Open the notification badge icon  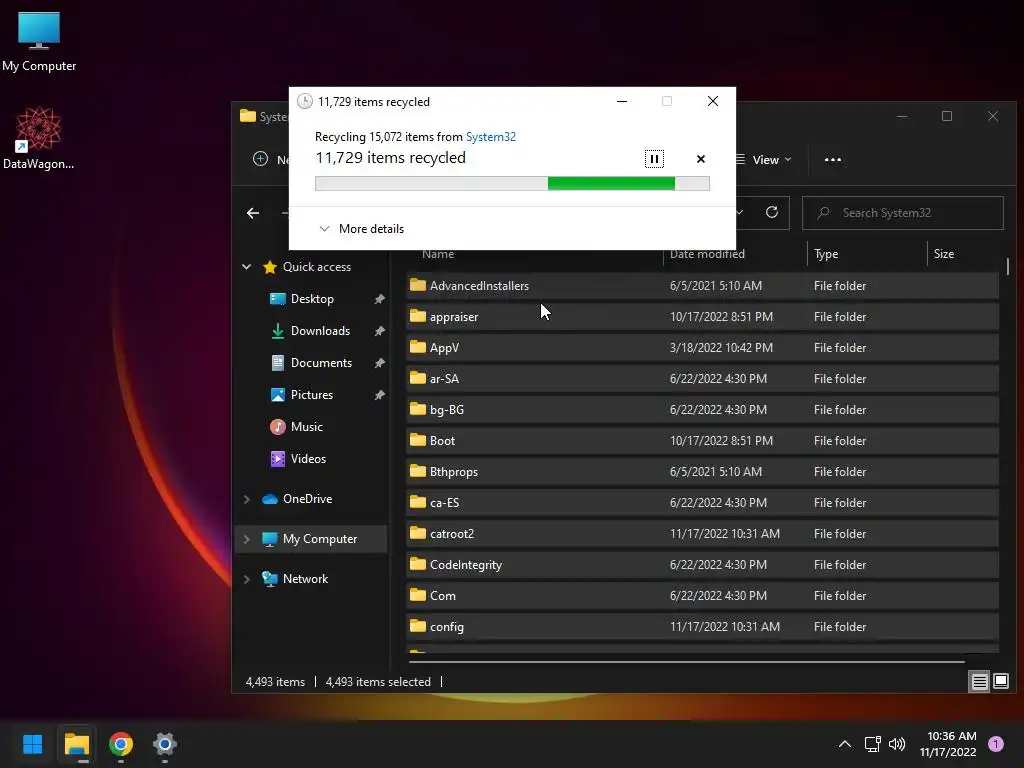(996, 744)
